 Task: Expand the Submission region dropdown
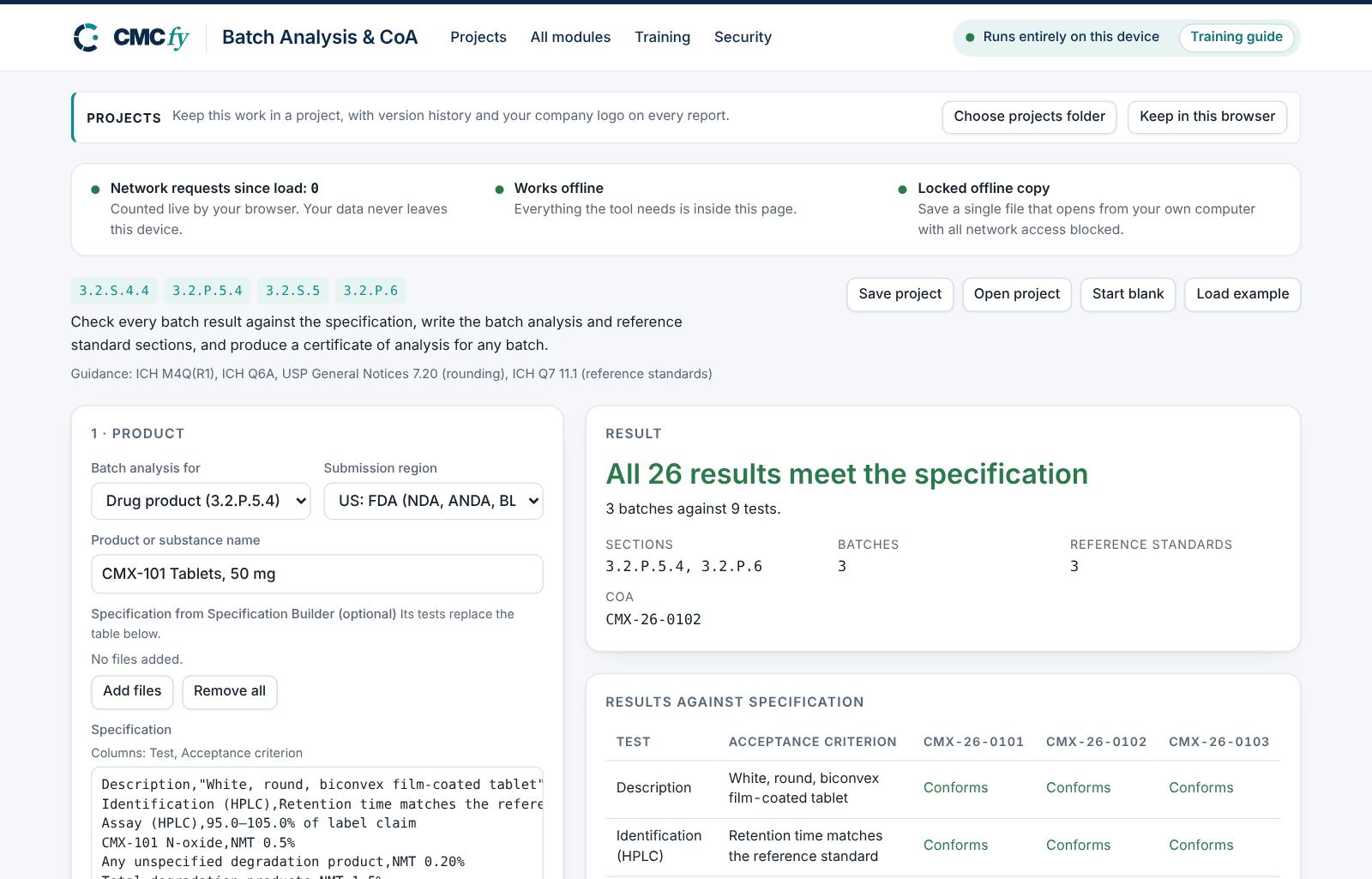tap(433, 501)
